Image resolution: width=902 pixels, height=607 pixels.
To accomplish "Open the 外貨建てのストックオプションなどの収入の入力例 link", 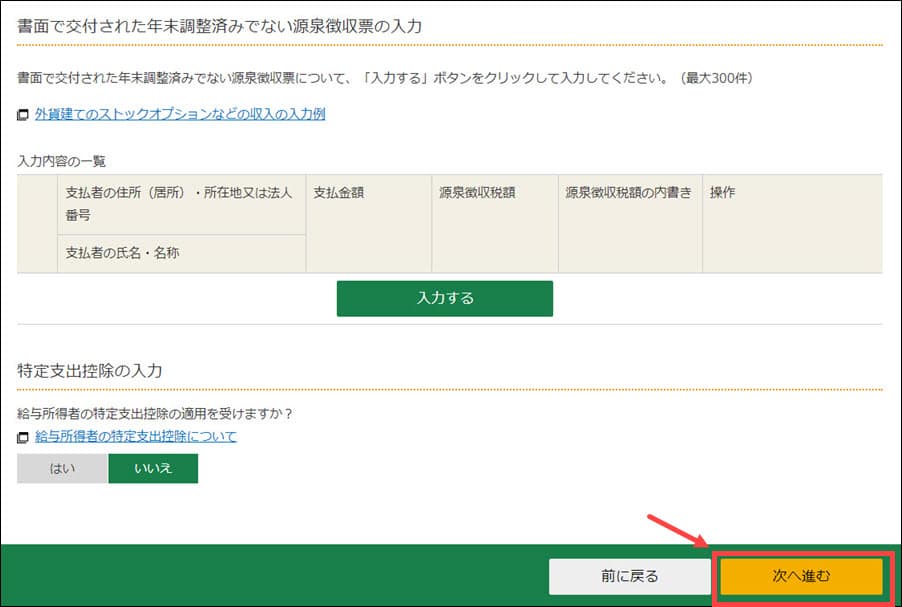I will (x=180, y=114).
